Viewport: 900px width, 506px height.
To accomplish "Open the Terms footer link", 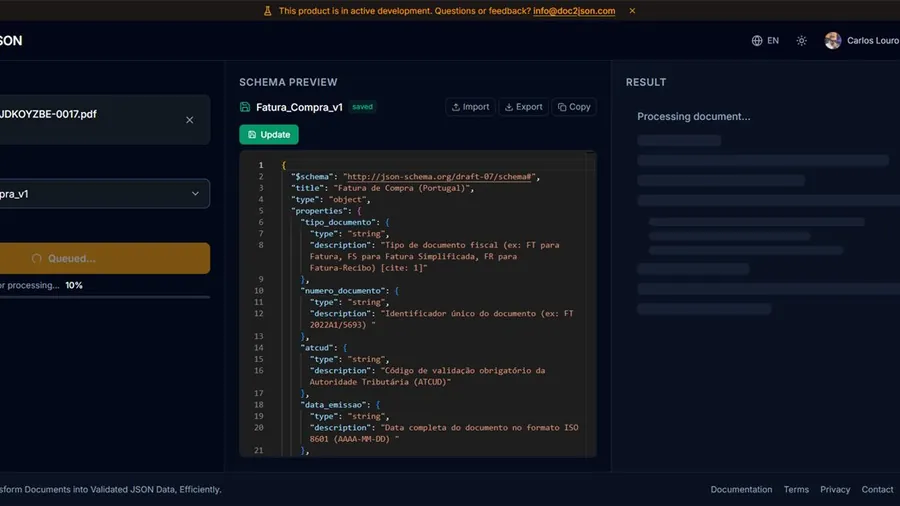I will (796, 489).
